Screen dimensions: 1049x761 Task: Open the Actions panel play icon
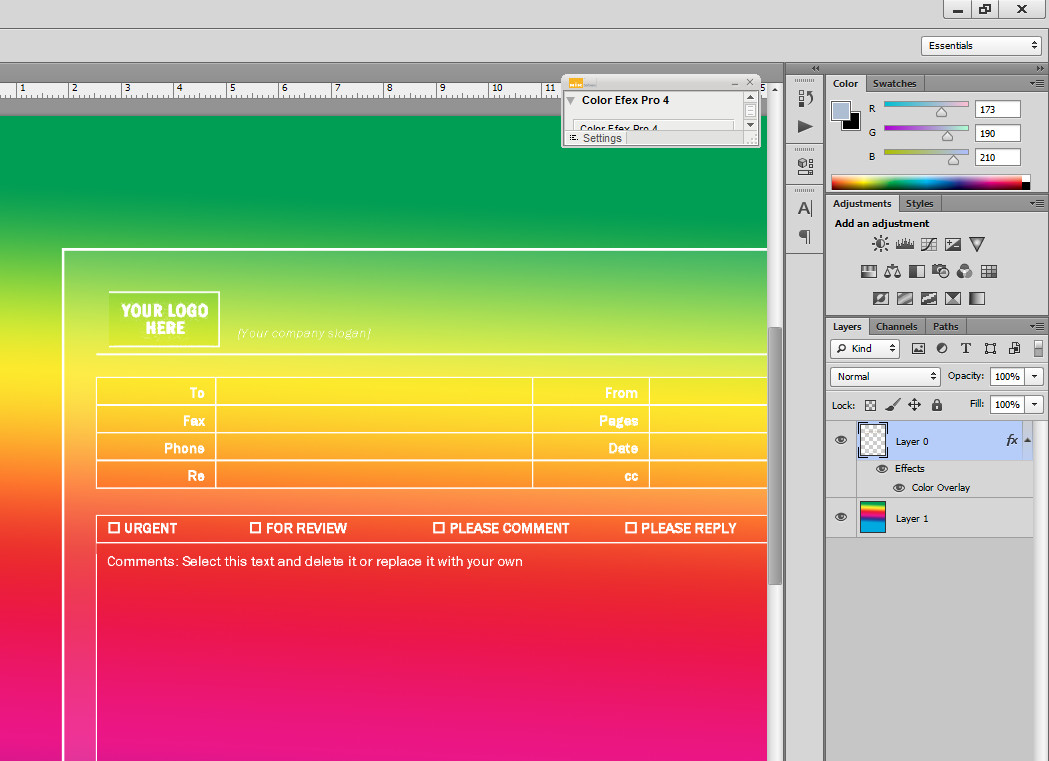click(805, 126)
